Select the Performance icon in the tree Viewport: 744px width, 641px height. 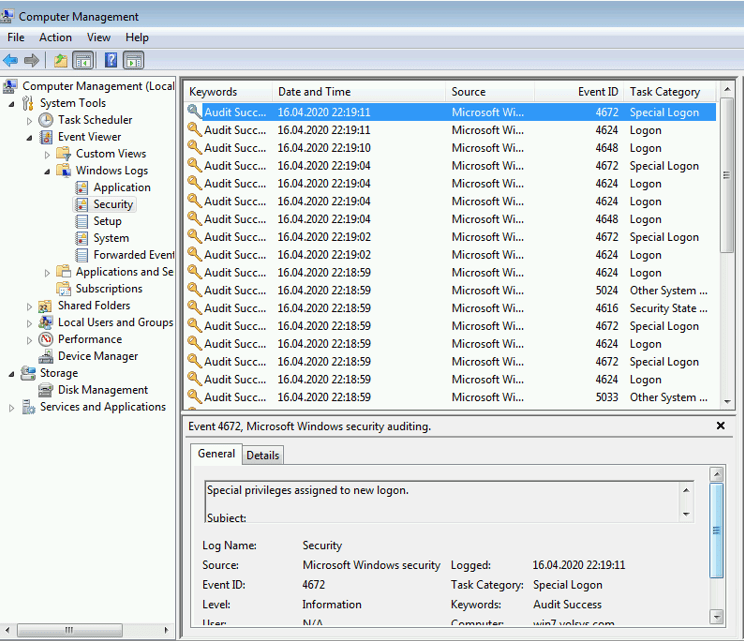tap(46, 339)
